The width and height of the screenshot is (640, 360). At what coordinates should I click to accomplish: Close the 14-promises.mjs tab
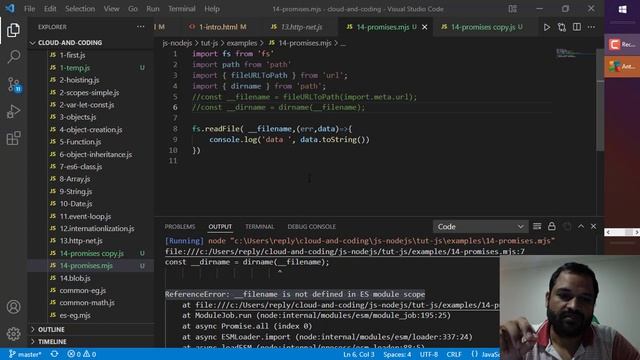point(424,27)
